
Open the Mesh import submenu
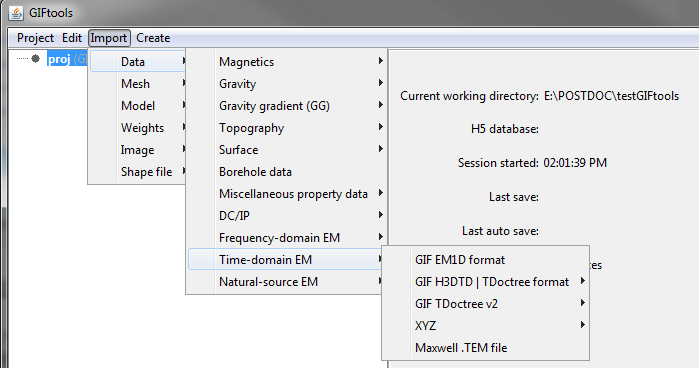(x=138, y=83)
